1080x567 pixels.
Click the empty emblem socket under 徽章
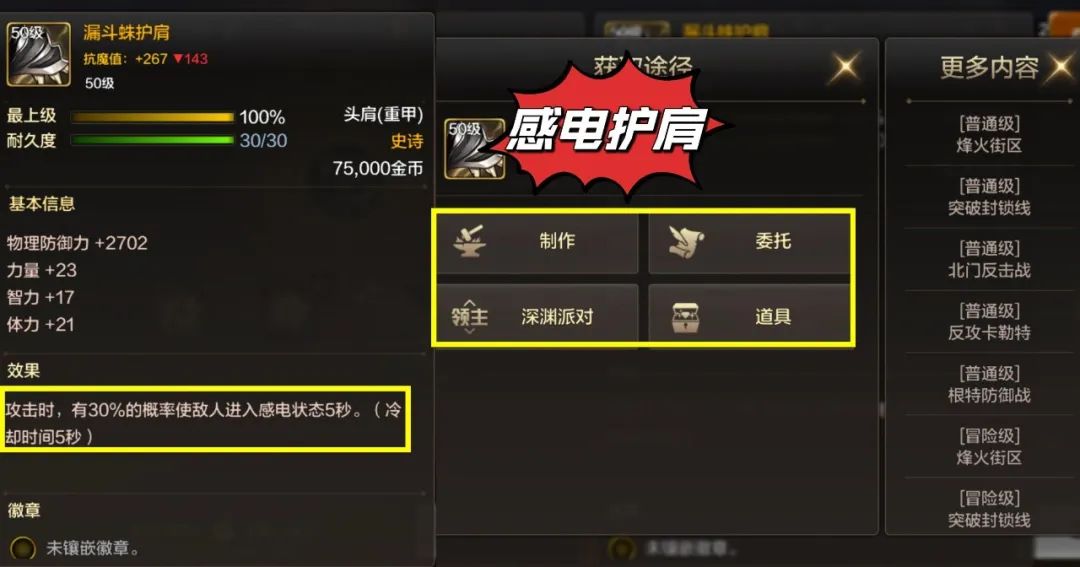[x=23, y=548]
